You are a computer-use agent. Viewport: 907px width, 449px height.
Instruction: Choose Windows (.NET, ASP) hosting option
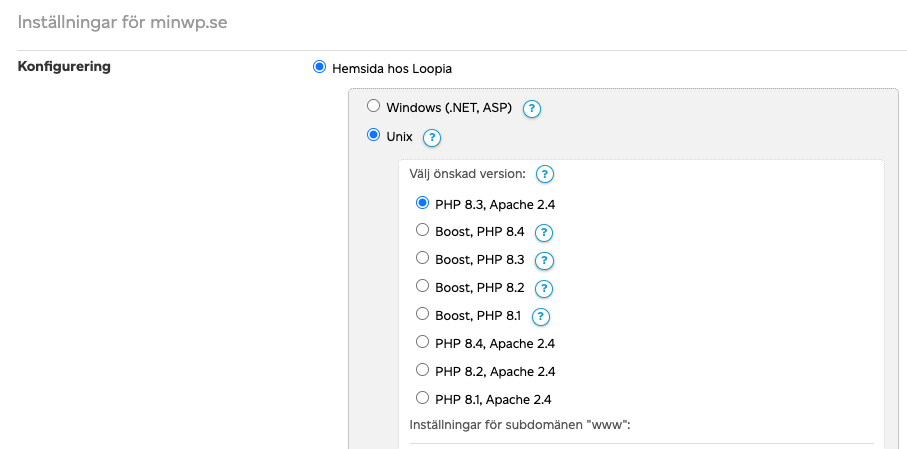[373, 106]
